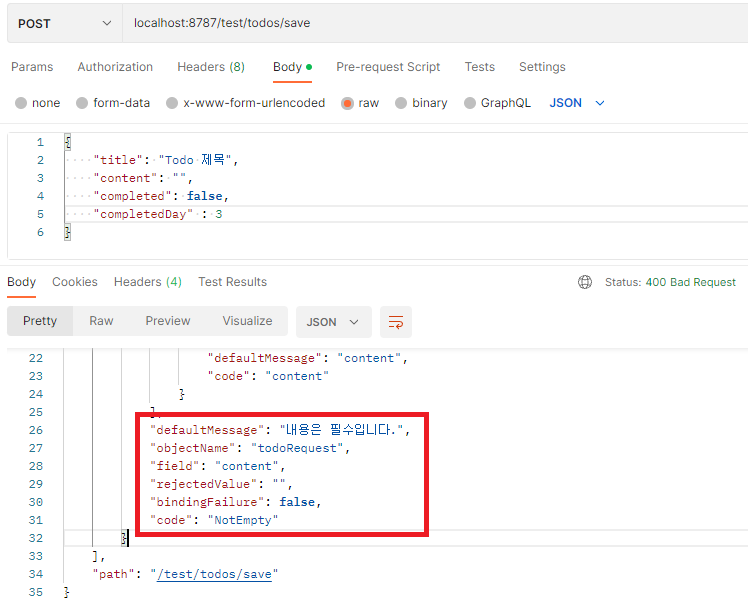The image size is (748, 608).
Task: Open the response JSON format dropdown
Action: [x=333, y=322]
